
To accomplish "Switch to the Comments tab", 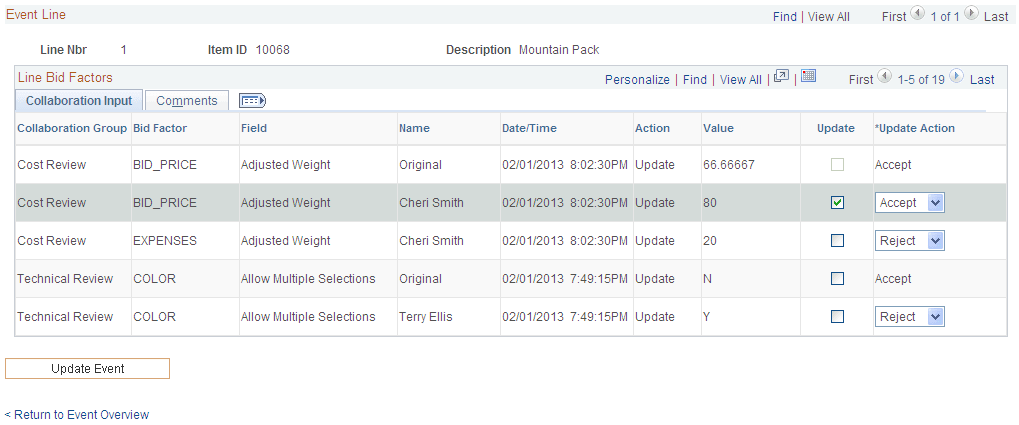I will tap(187, 101).
